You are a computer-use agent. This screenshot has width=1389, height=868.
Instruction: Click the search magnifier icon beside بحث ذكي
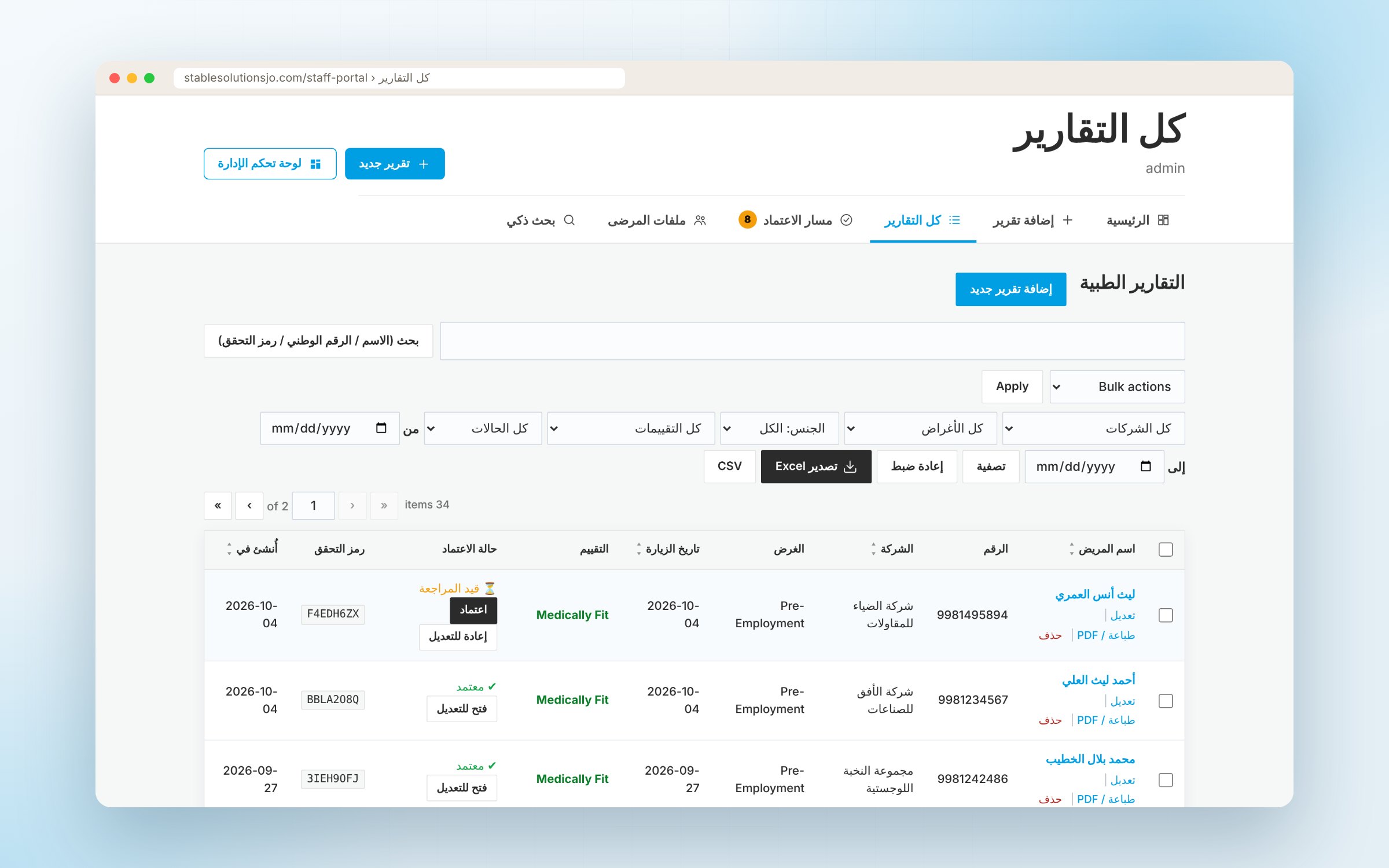(x=569, y=220)
